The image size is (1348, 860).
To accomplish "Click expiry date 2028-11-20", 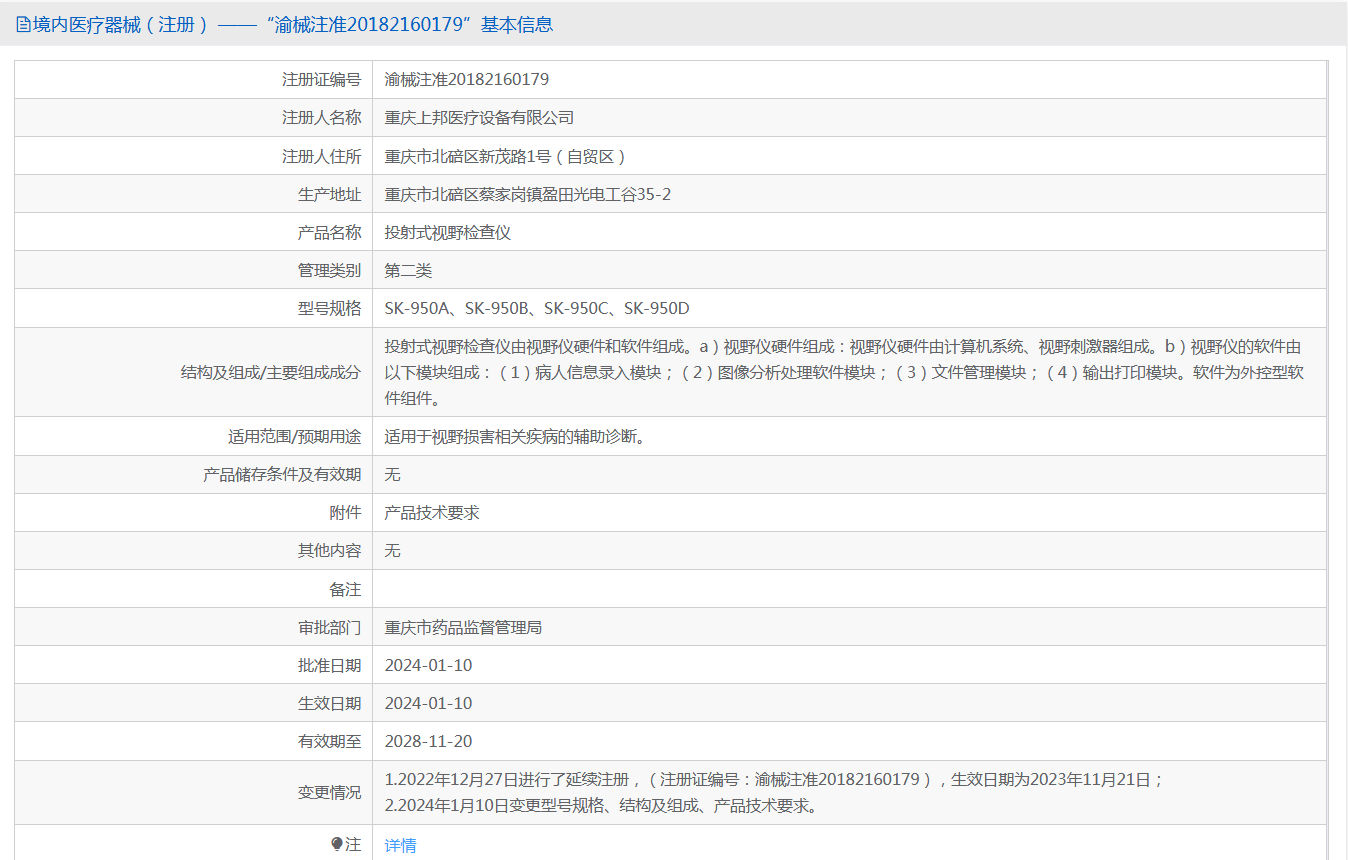I will (428, 741).
